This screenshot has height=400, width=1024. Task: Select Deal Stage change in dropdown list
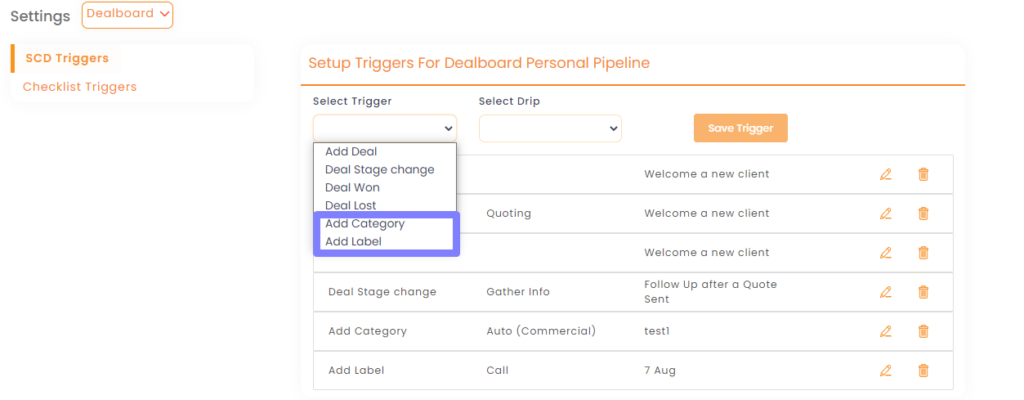tap(379, 170)
